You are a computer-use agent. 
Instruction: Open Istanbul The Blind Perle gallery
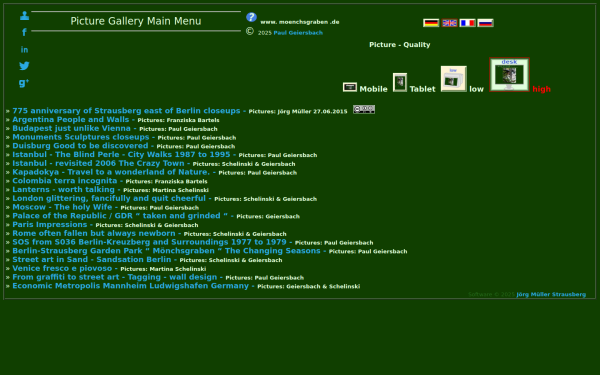click(x=121, y=155)
